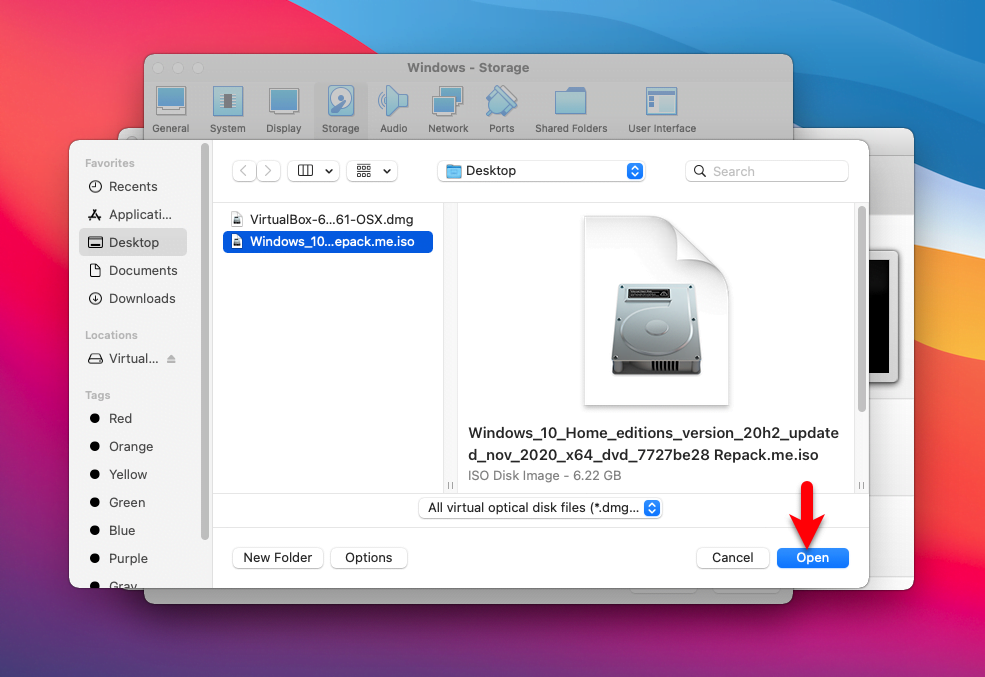Viewport: 985px width, 677px height.
Task: Click the sidebar scrollbar
Action: click(204, 342)
